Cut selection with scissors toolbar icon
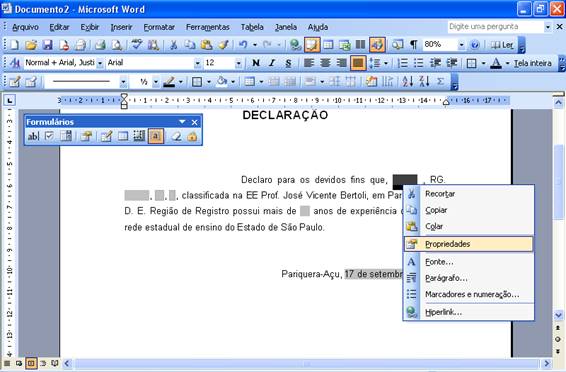The height and width of the screenshot is (372, 566). [174, 45]
